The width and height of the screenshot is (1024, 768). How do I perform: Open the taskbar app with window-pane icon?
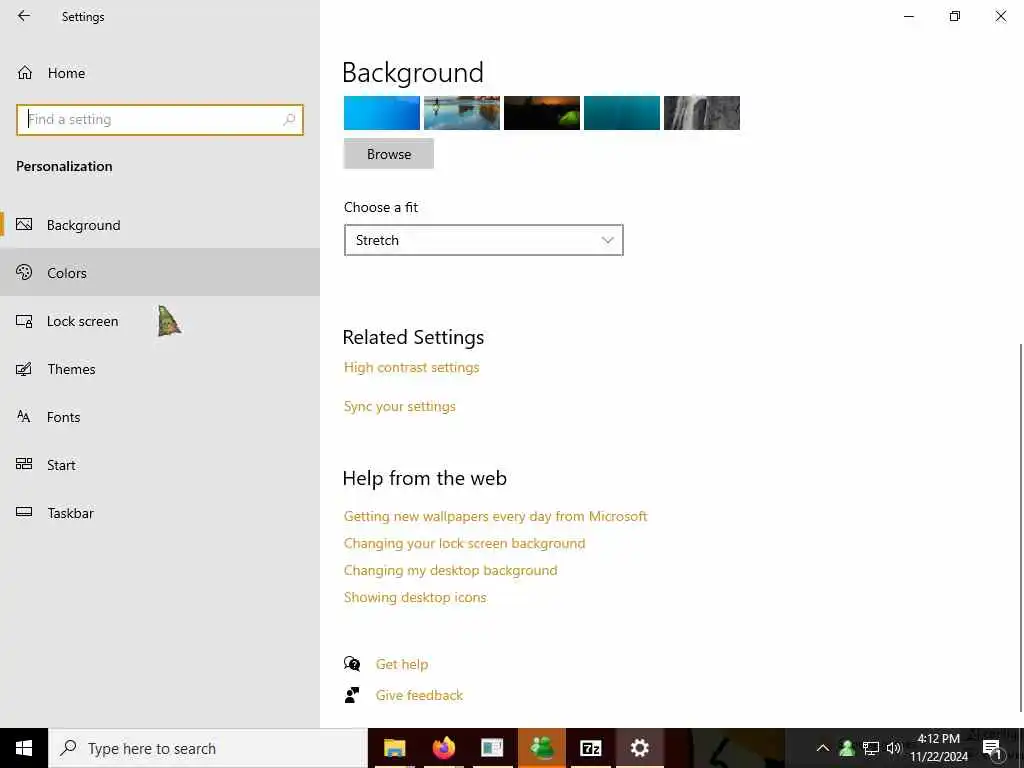[492, 748]
